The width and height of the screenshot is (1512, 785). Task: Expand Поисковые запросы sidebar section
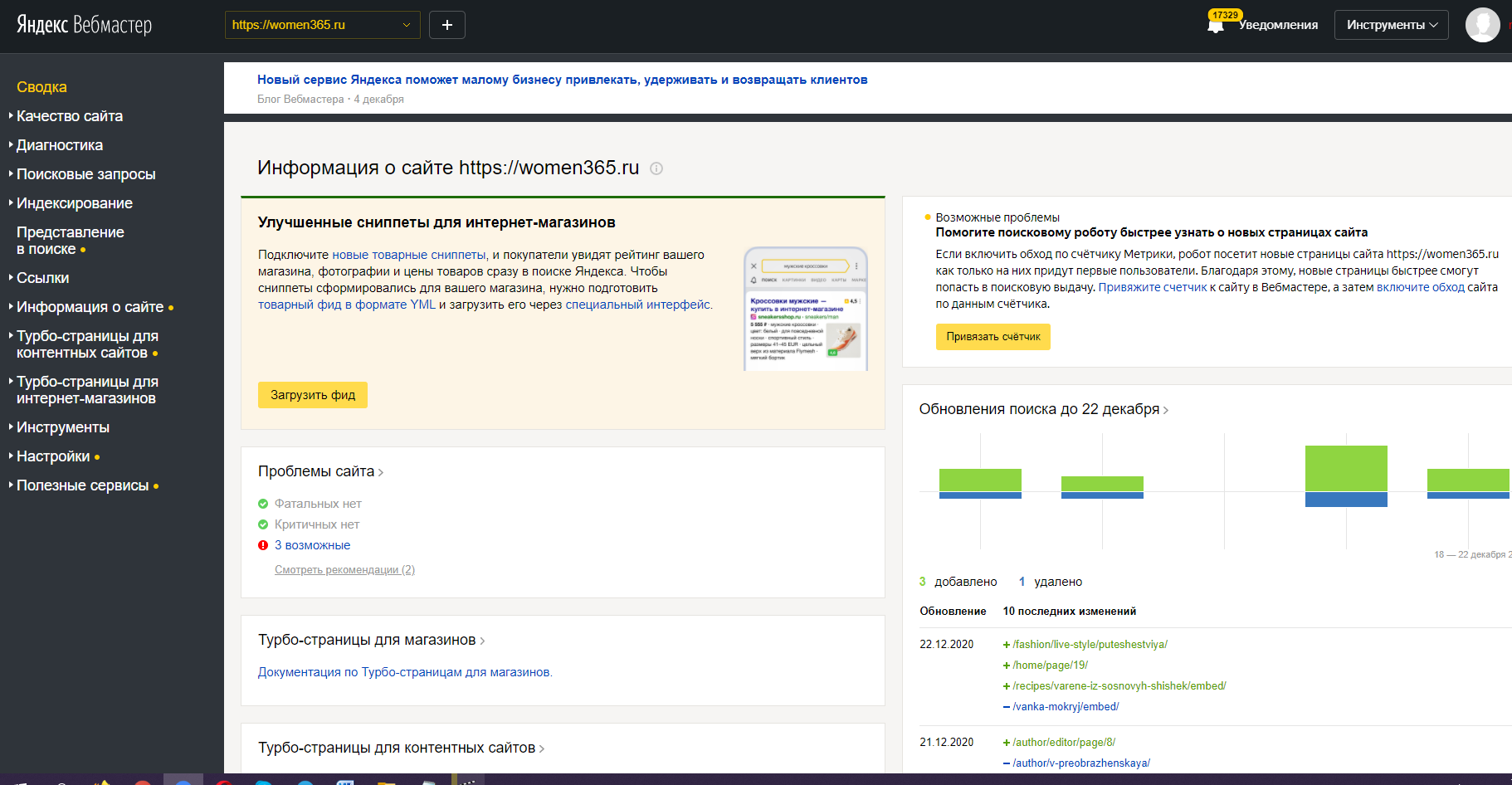tap(86, 174)
